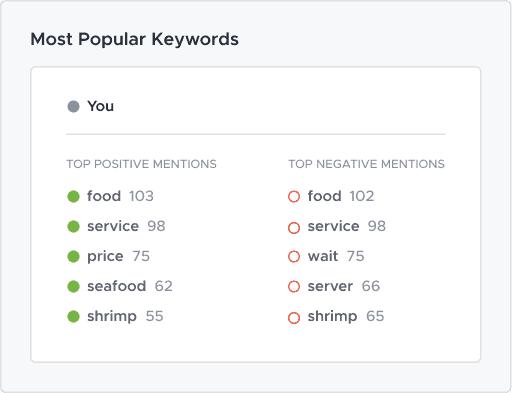This screenshot has width=512, height=393.
Task: Click green dot next to positive food
Action: tap(73, 196)
